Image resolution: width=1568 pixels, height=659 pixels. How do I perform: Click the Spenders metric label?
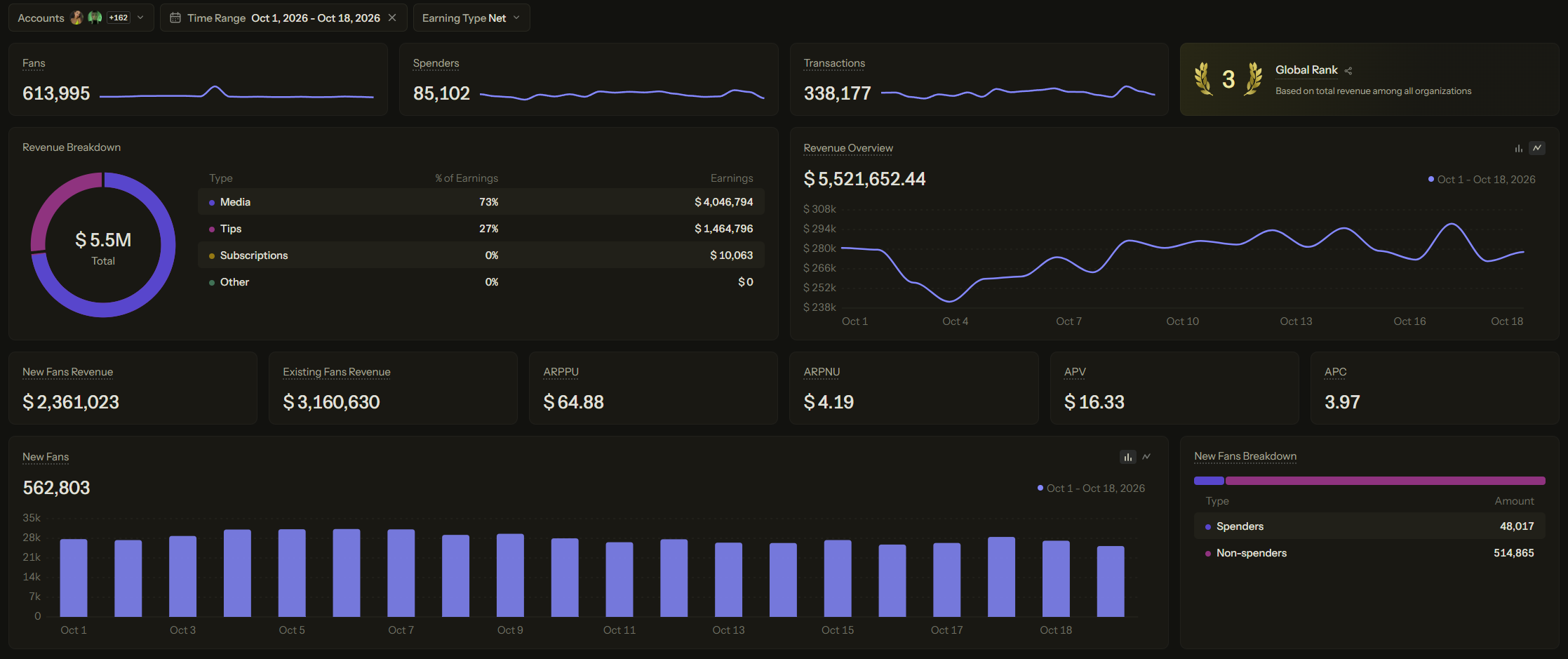pos(436,63)
